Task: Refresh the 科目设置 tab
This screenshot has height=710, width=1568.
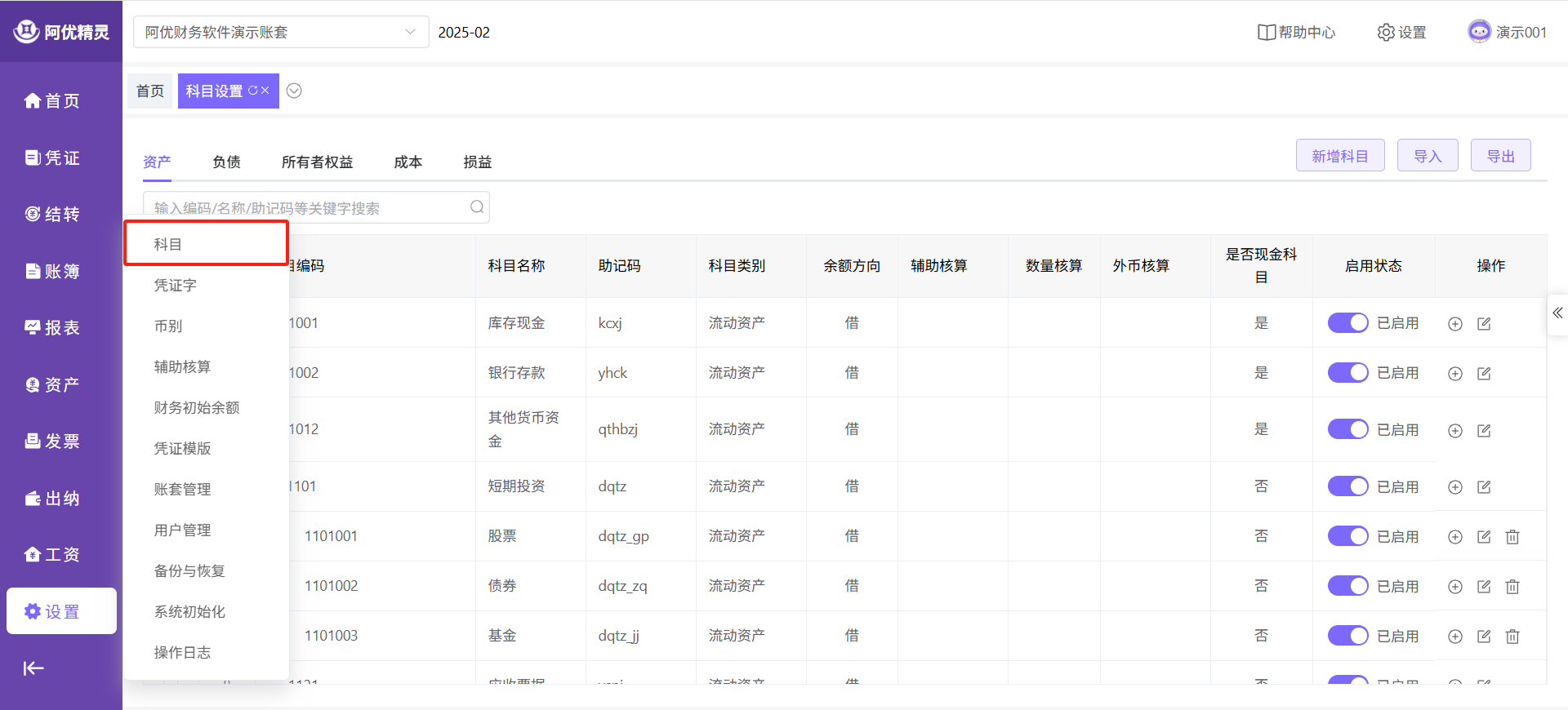Action: point(252,91)
